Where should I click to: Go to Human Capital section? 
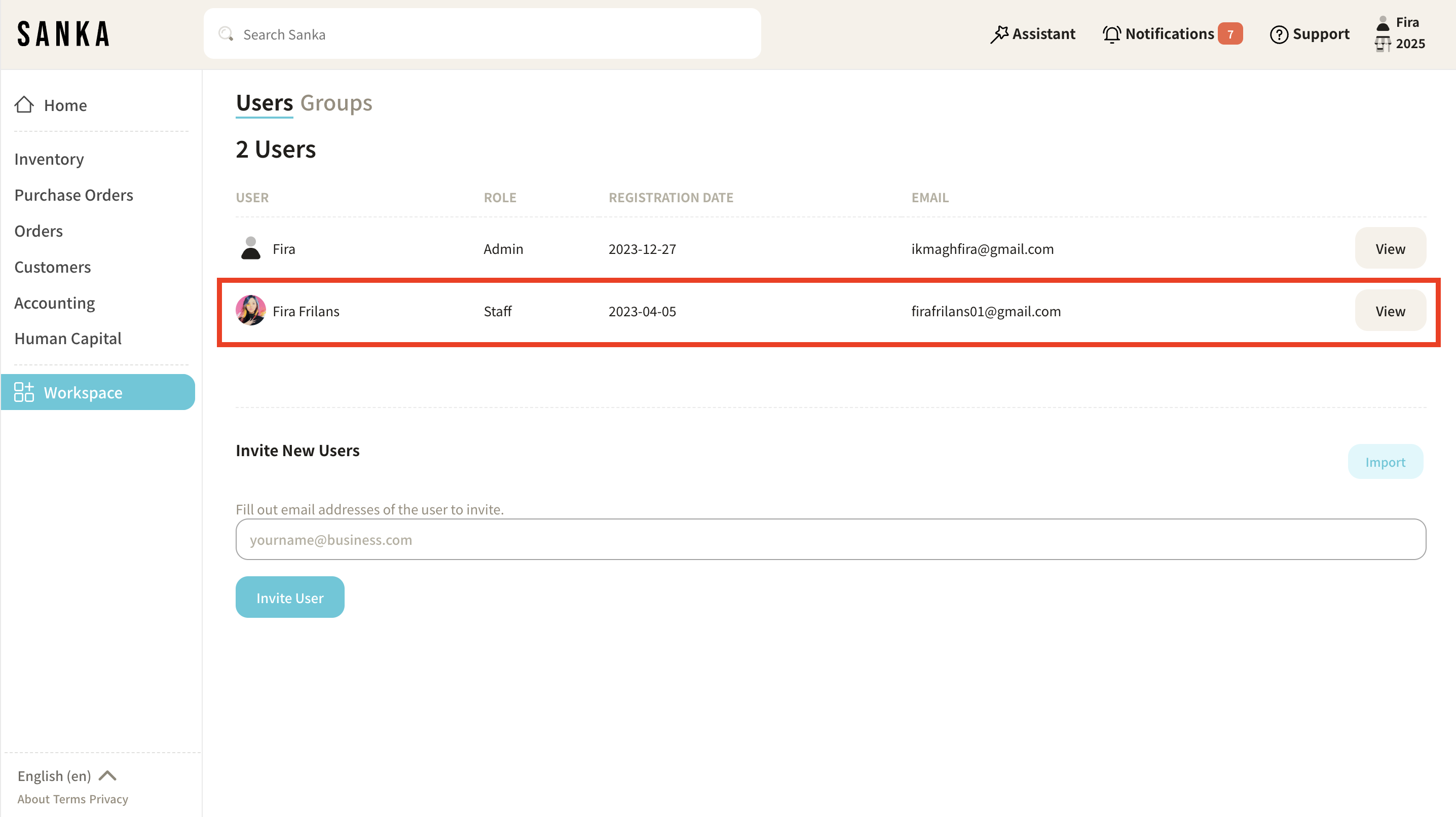point(68,338)
